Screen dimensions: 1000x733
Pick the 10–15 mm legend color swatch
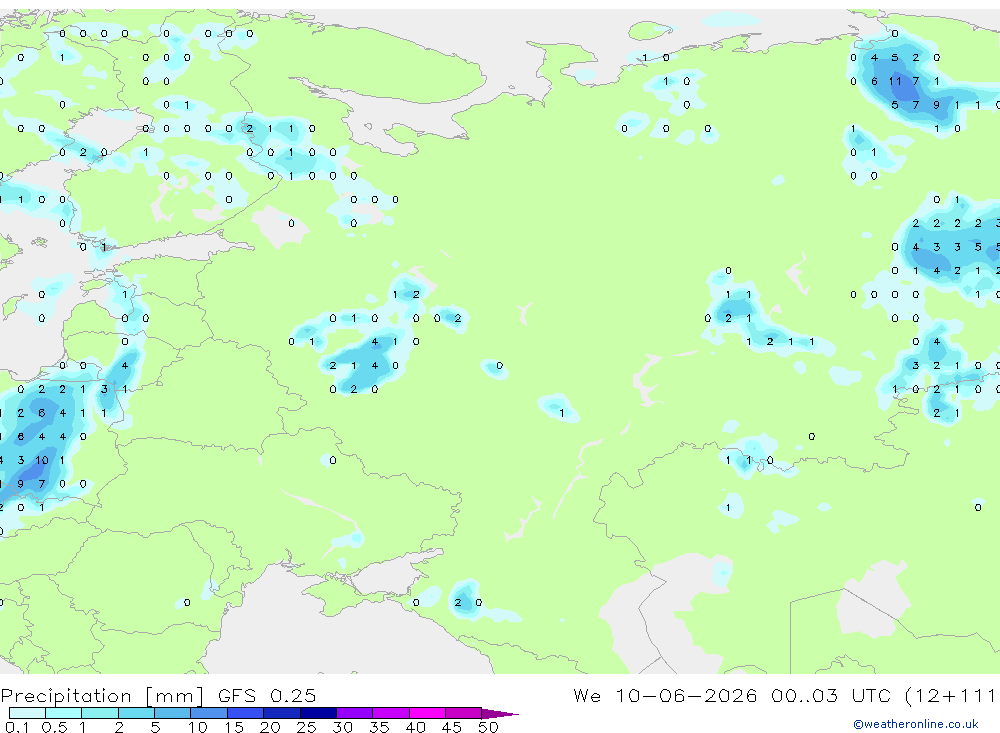(x=209, y=713)
